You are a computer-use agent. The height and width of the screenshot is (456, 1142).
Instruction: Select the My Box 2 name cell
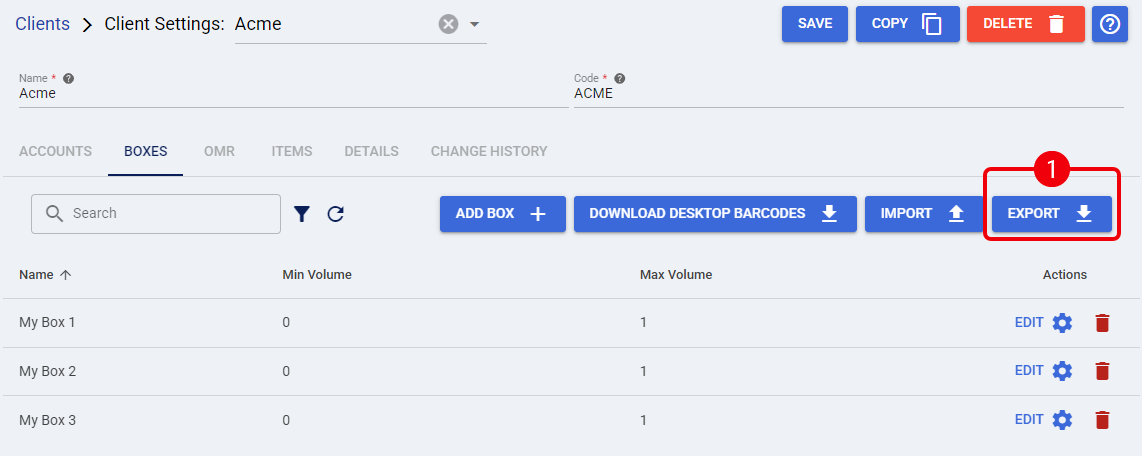point(47,371)
